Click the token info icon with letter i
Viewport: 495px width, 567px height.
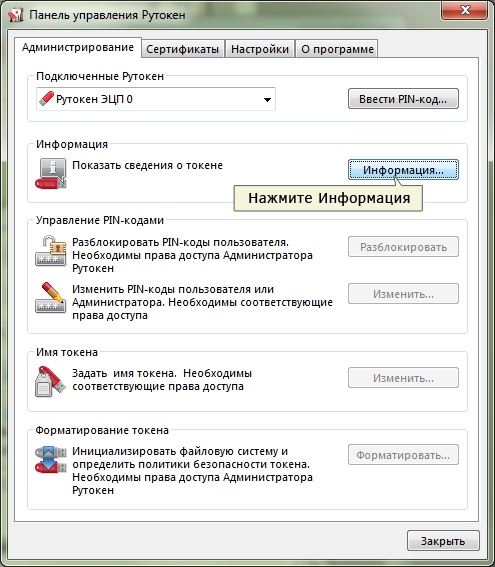pos(51,174)
